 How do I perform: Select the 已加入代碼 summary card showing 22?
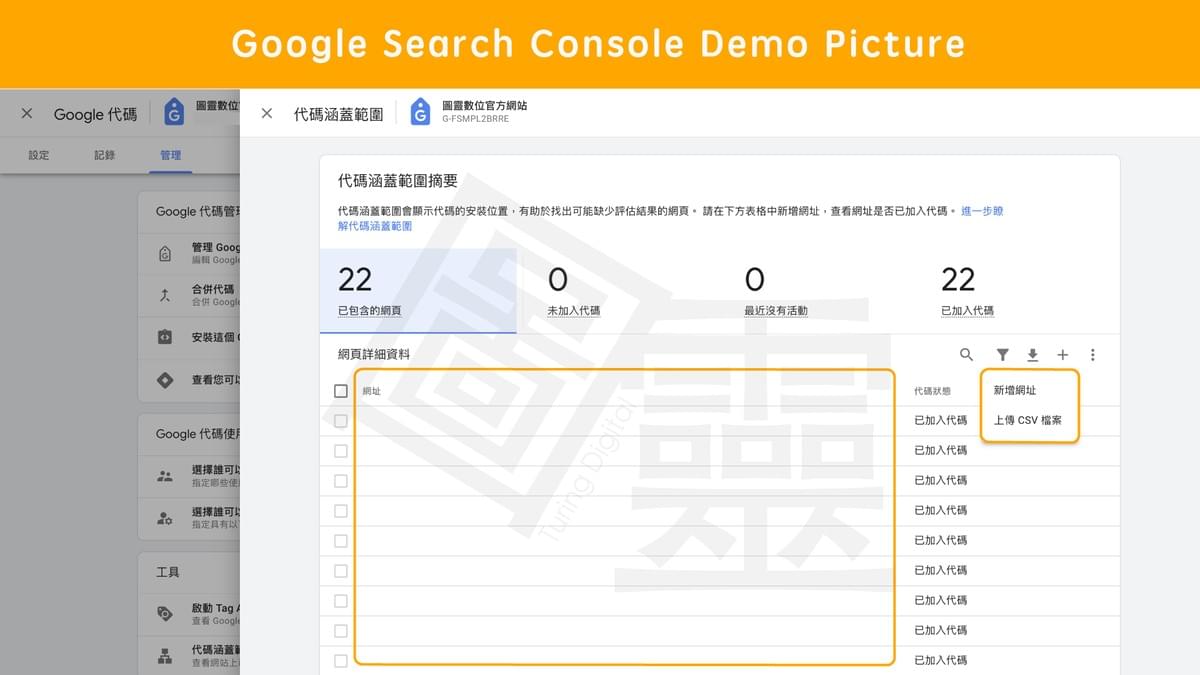point(1020,290)
